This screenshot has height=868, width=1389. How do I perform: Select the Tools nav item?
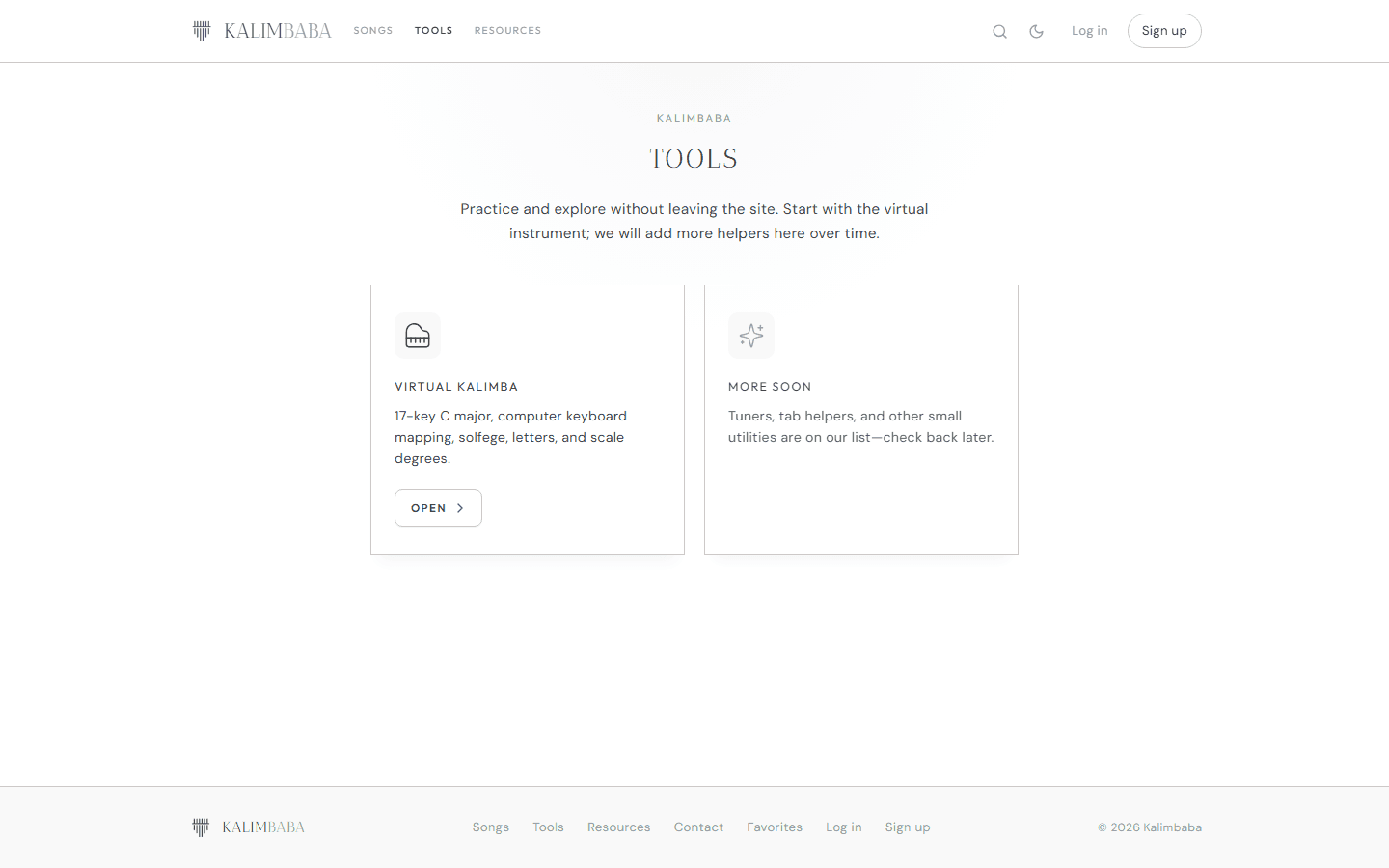[x=434, y=31]
